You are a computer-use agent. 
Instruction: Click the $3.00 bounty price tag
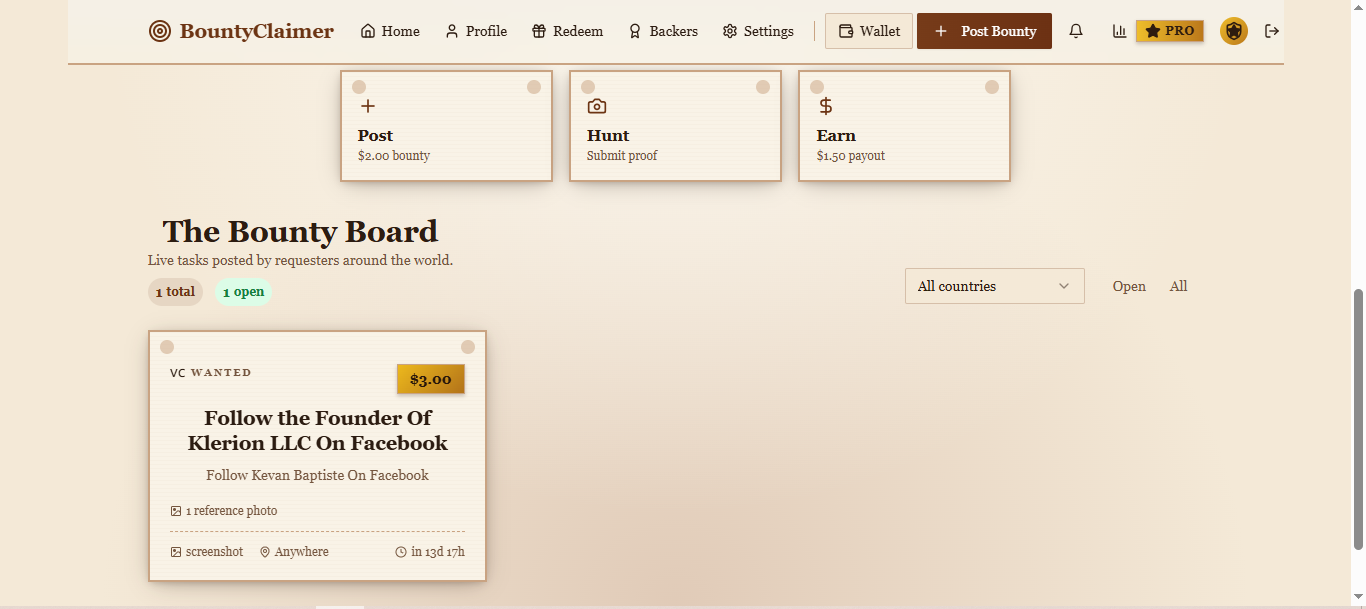pos(431,379)
